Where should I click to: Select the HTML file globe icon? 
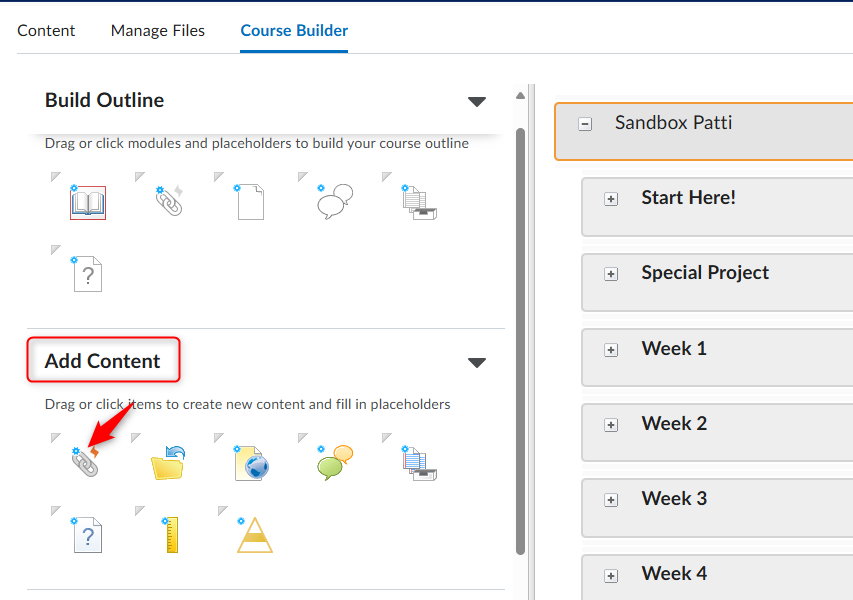coord(251,463)
